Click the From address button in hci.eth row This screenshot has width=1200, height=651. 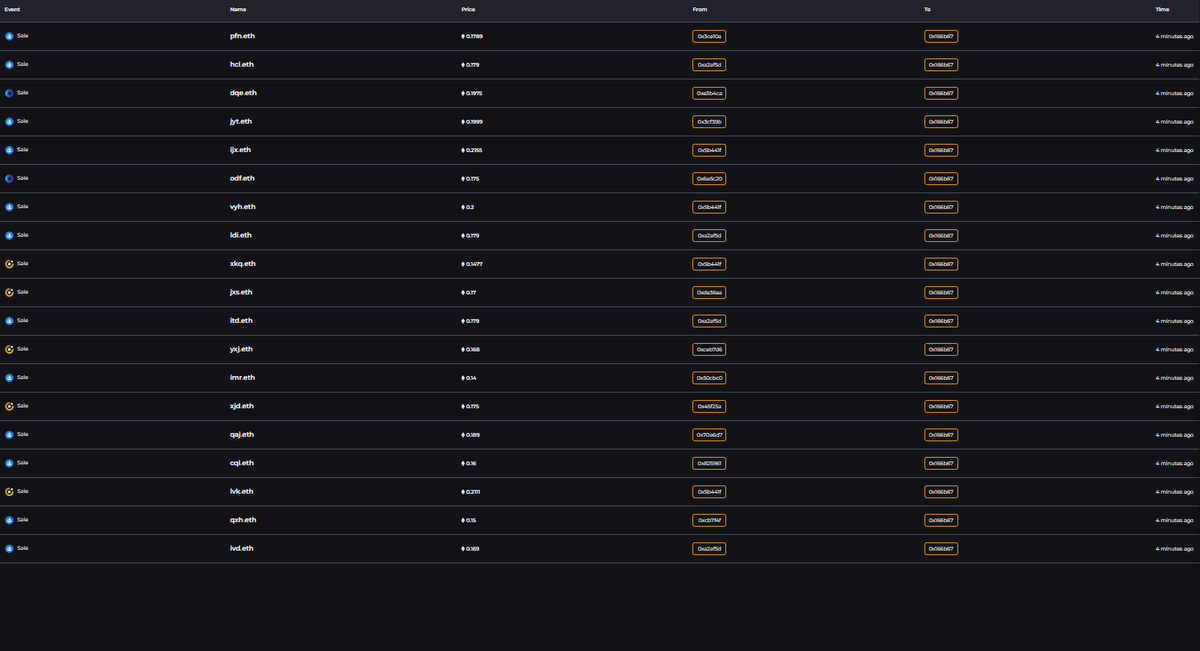(709, 64)
